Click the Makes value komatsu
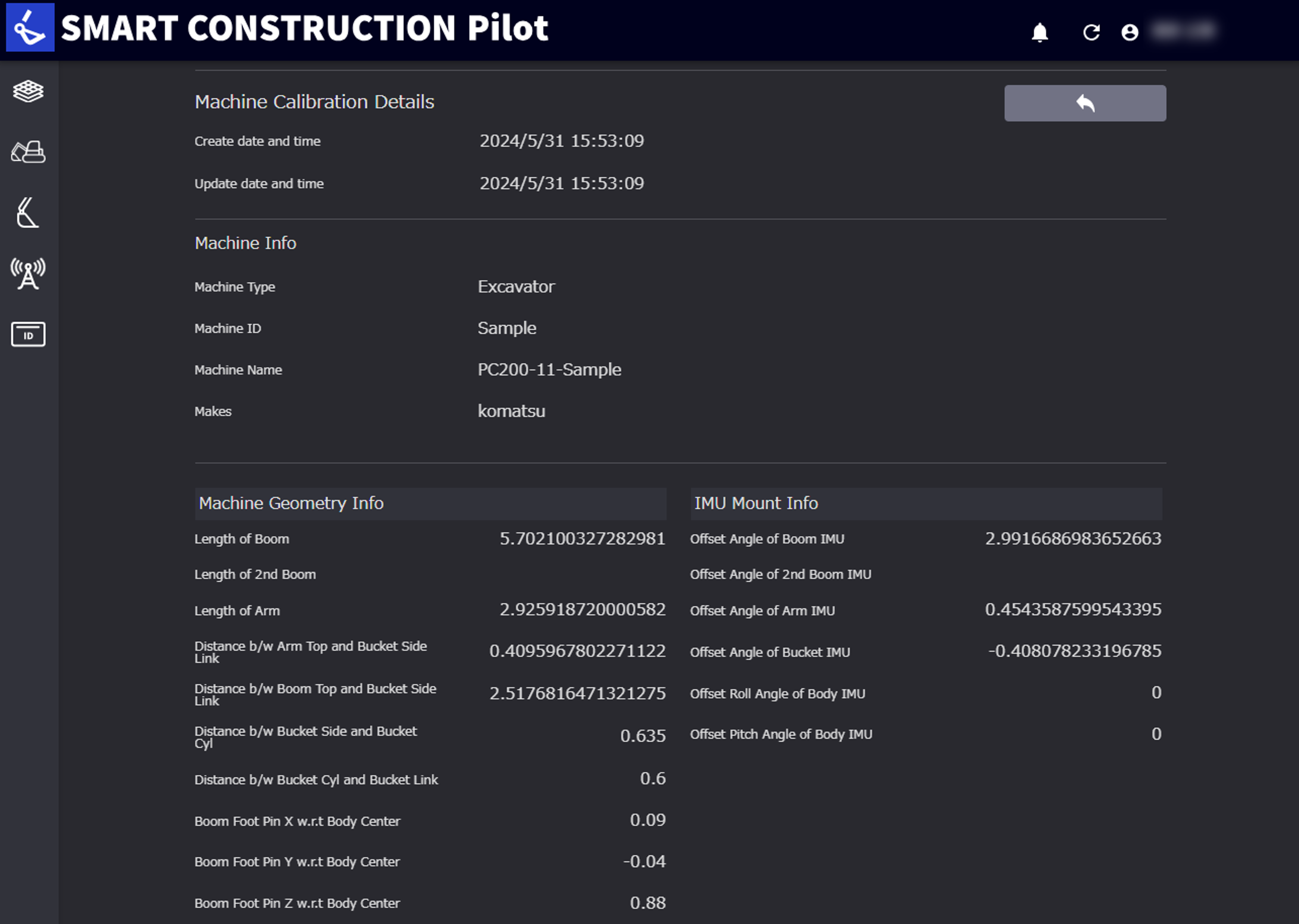The width and height of the screenshot is (1299, 924). [x=511, y=411]
